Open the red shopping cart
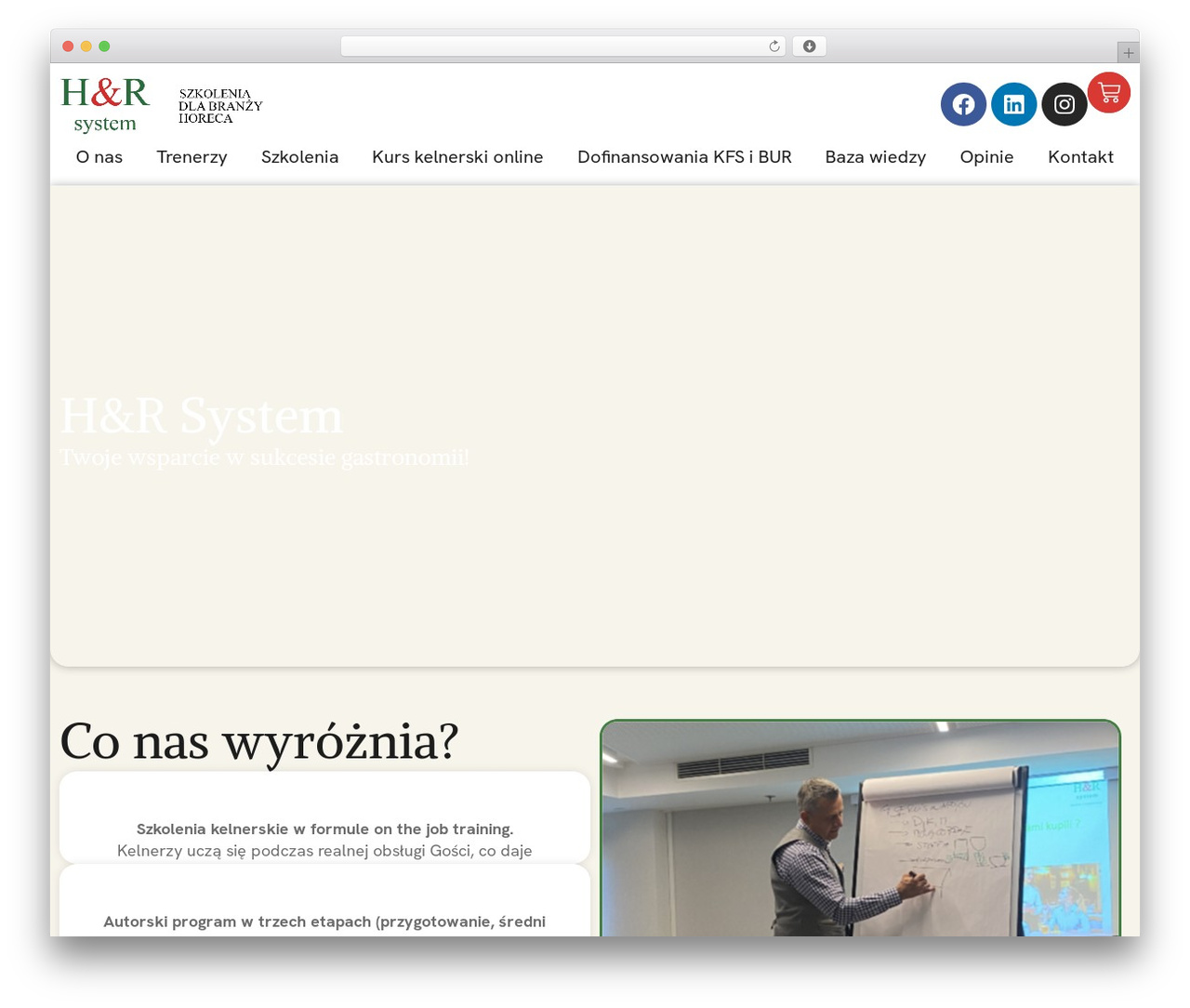 coord(1109,92)
